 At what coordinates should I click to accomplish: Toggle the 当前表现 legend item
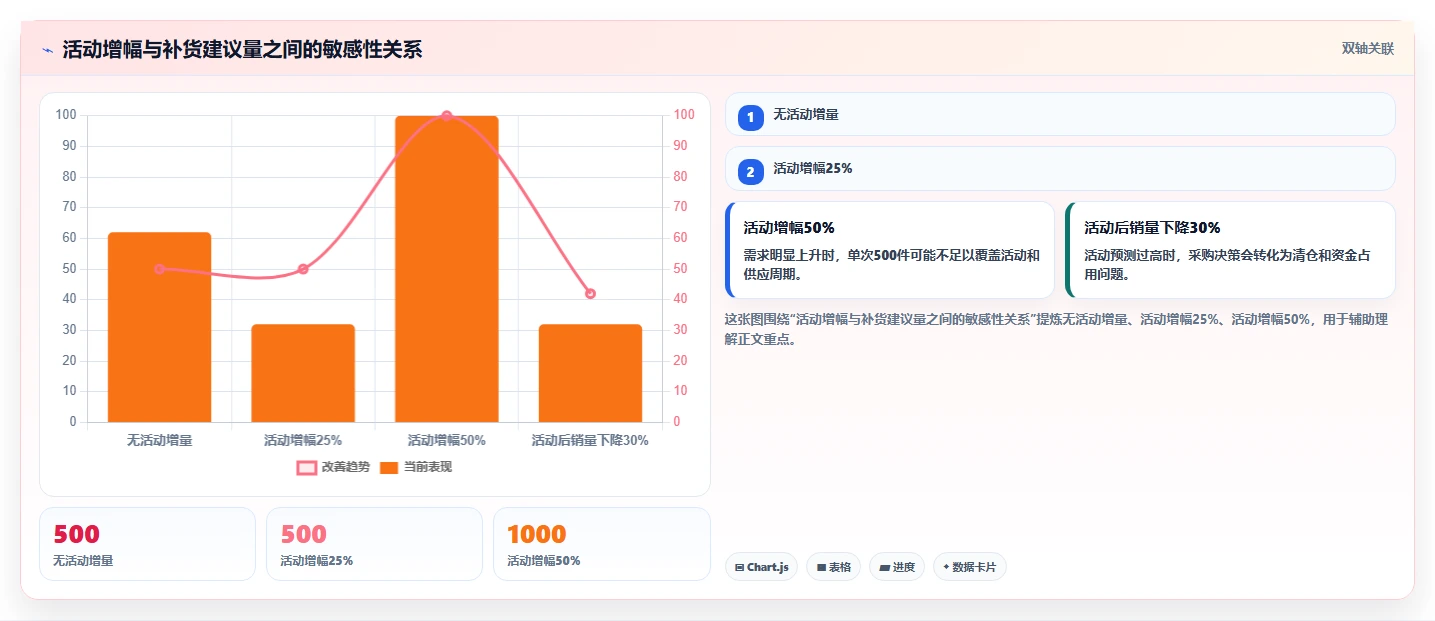(416, 467)
